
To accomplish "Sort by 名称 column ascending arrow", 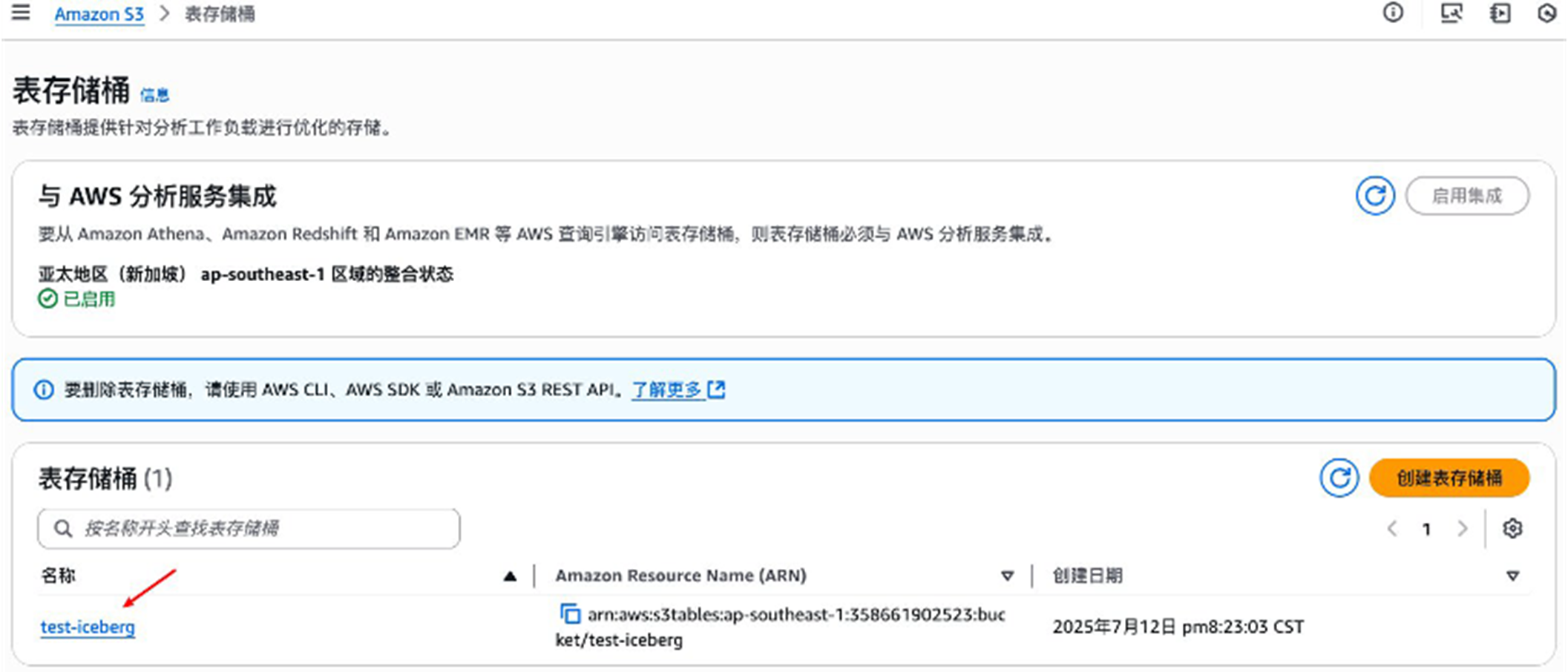I will tap(510, 576).
